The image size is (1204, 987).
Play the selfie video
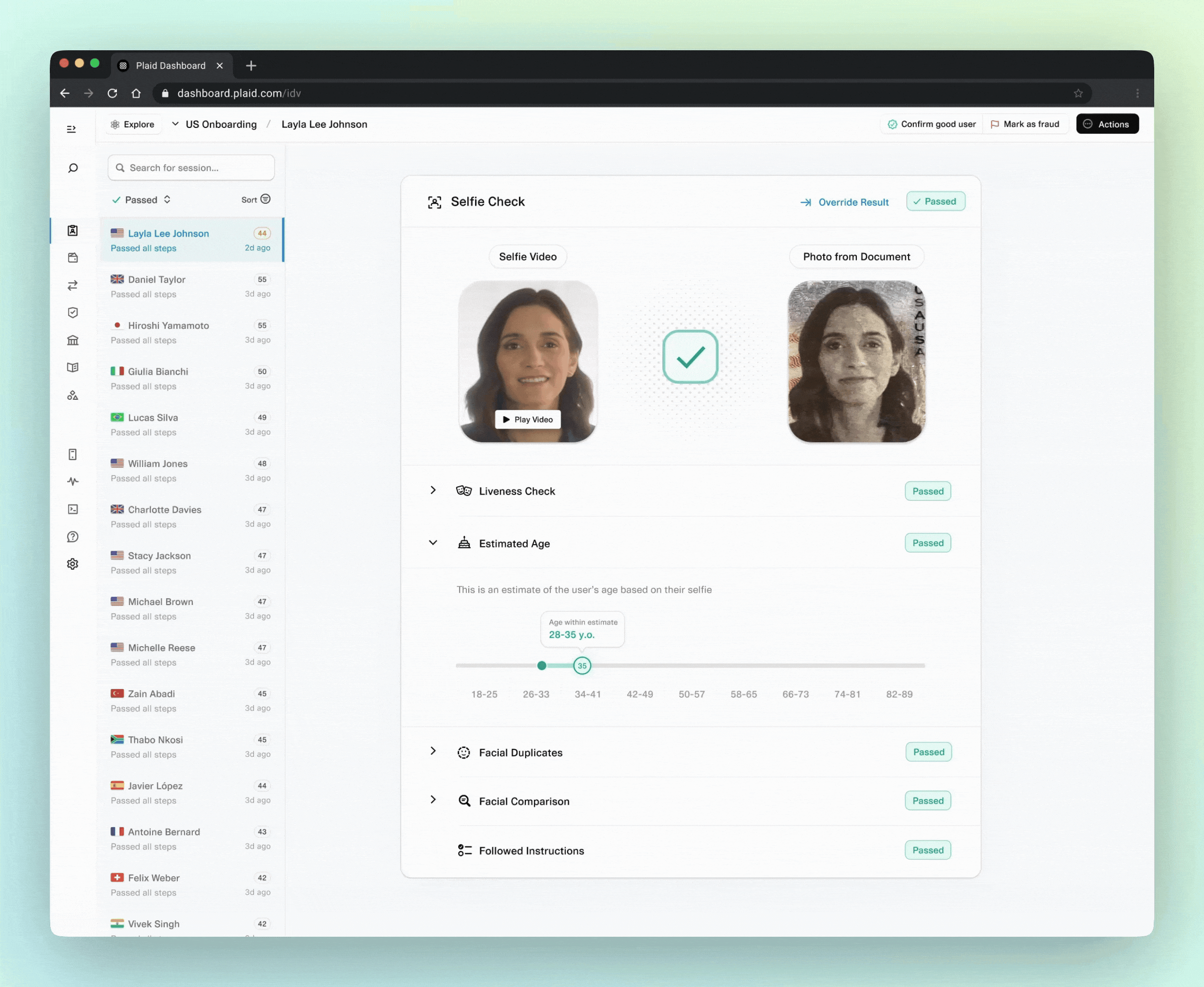528,419
